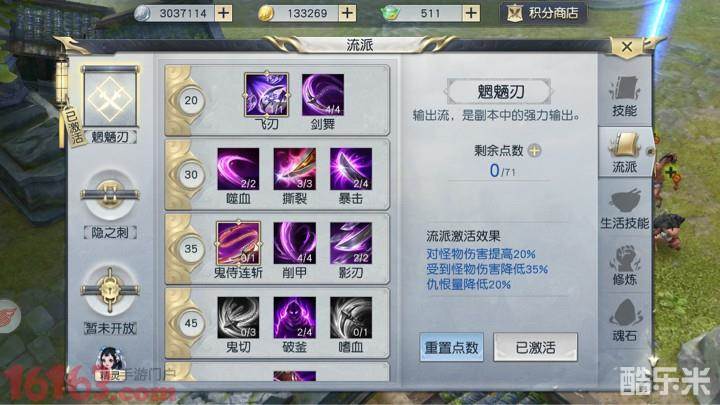Open the 积分商店 shop
Screen dimensions: 720x405
[544, 13]
